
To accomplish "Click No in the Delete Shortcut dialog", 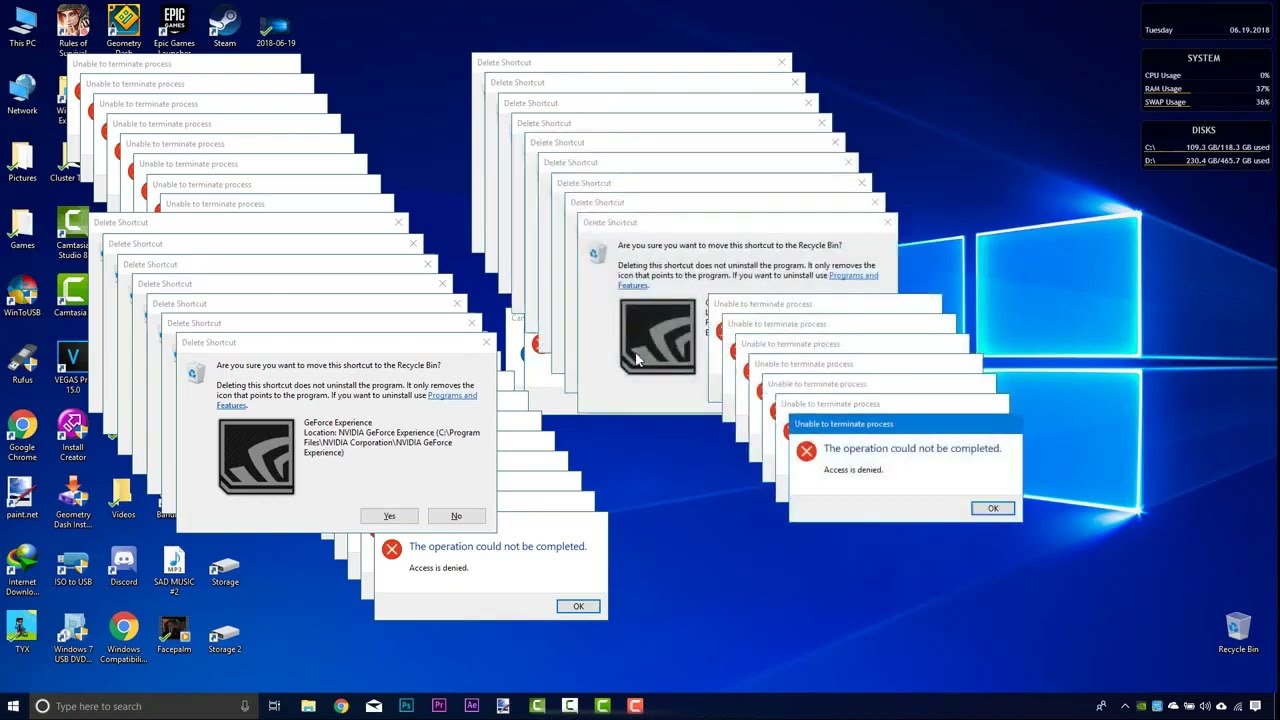I will tap(456, 516).
